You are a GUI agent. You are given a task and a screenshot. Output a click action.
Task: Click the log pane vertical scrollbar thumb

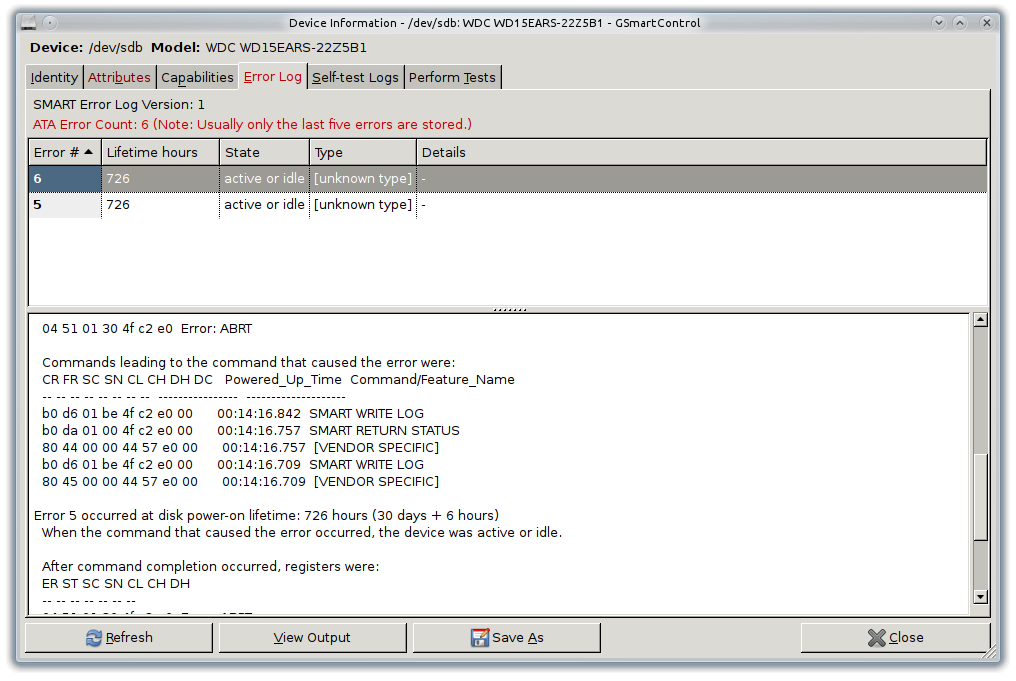(980, 497)
